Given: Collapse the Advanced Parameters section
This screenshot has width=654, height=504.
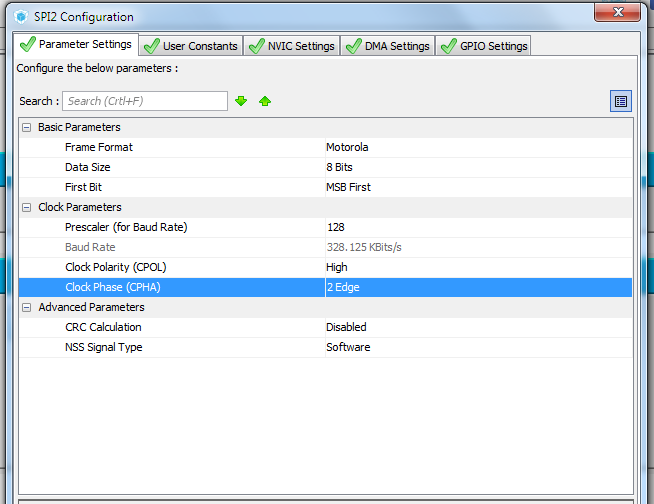Looking at the screenshot, I should tap(26, 307).
